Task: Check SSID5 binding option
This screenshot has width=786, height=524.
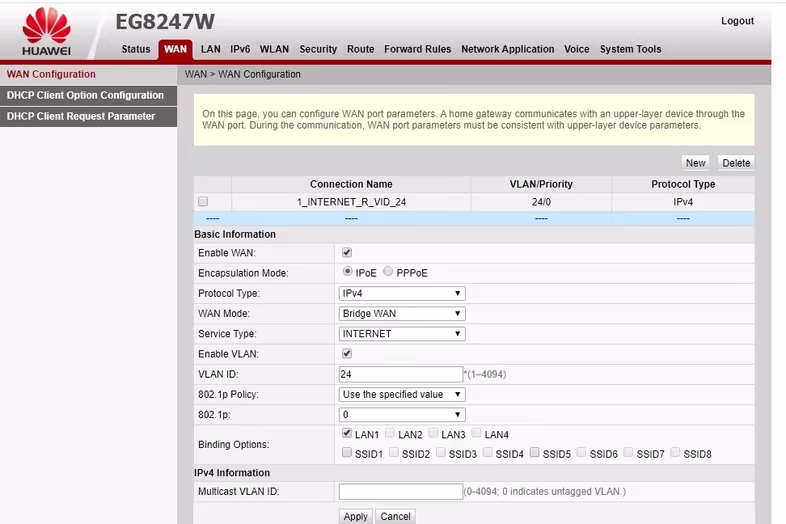Action: point(534,452)
